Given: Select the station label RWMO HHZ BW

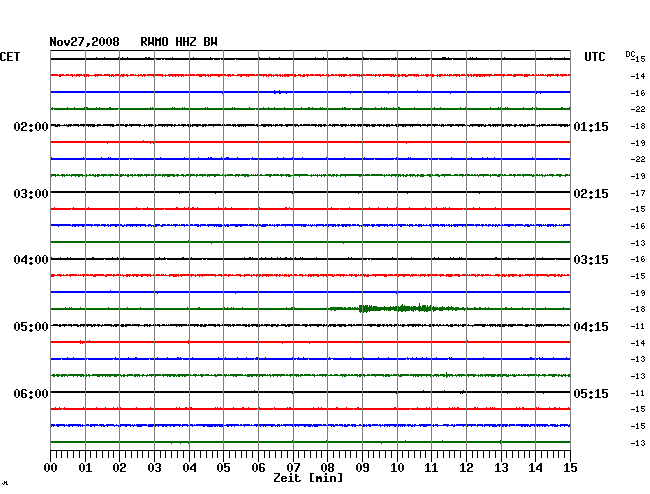Looking at the screenshot, I should [x=179, y=42].
